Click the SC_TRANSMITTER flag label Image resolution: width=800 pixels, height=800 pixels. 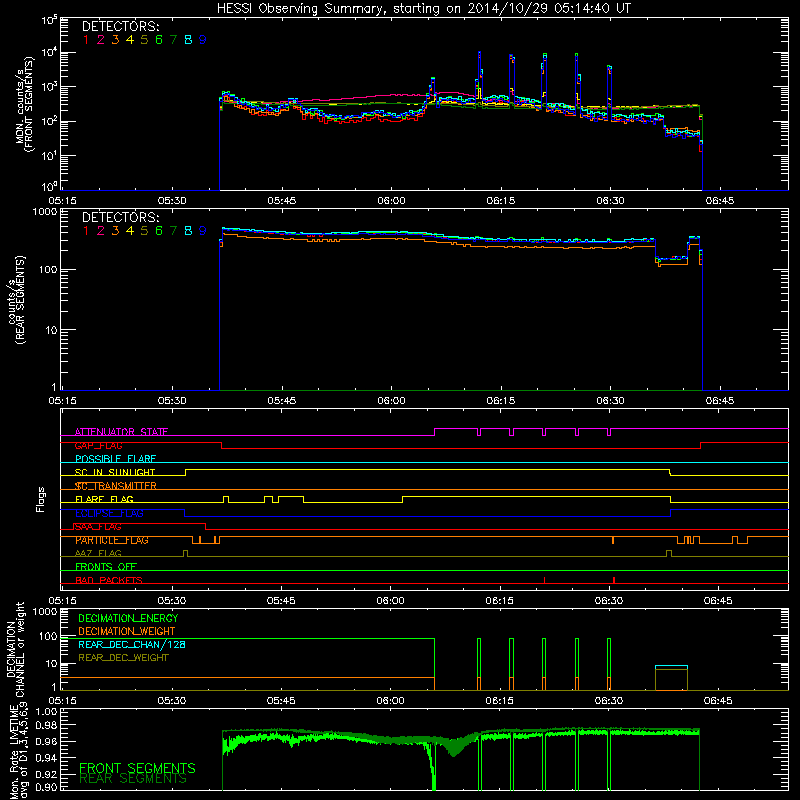pos(116,486)
